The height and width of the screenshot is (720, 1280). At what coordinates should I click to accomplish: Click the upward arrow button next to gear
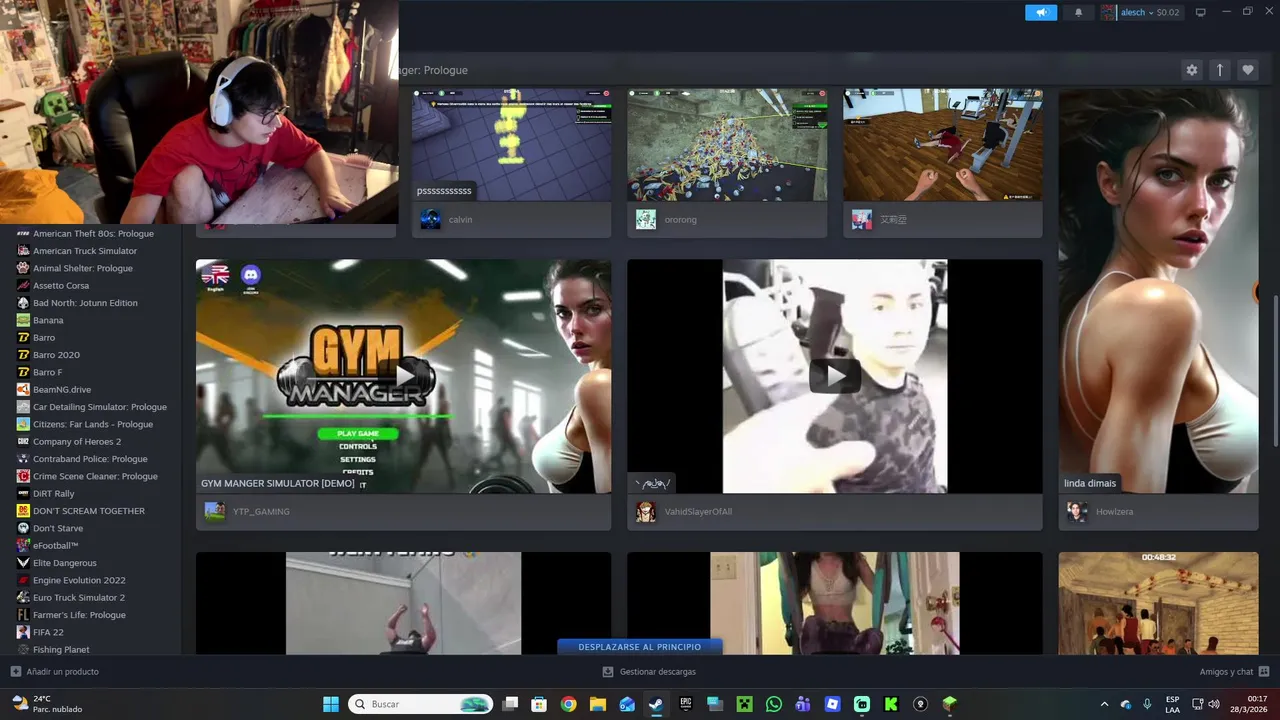click(x=1219, y=70)
